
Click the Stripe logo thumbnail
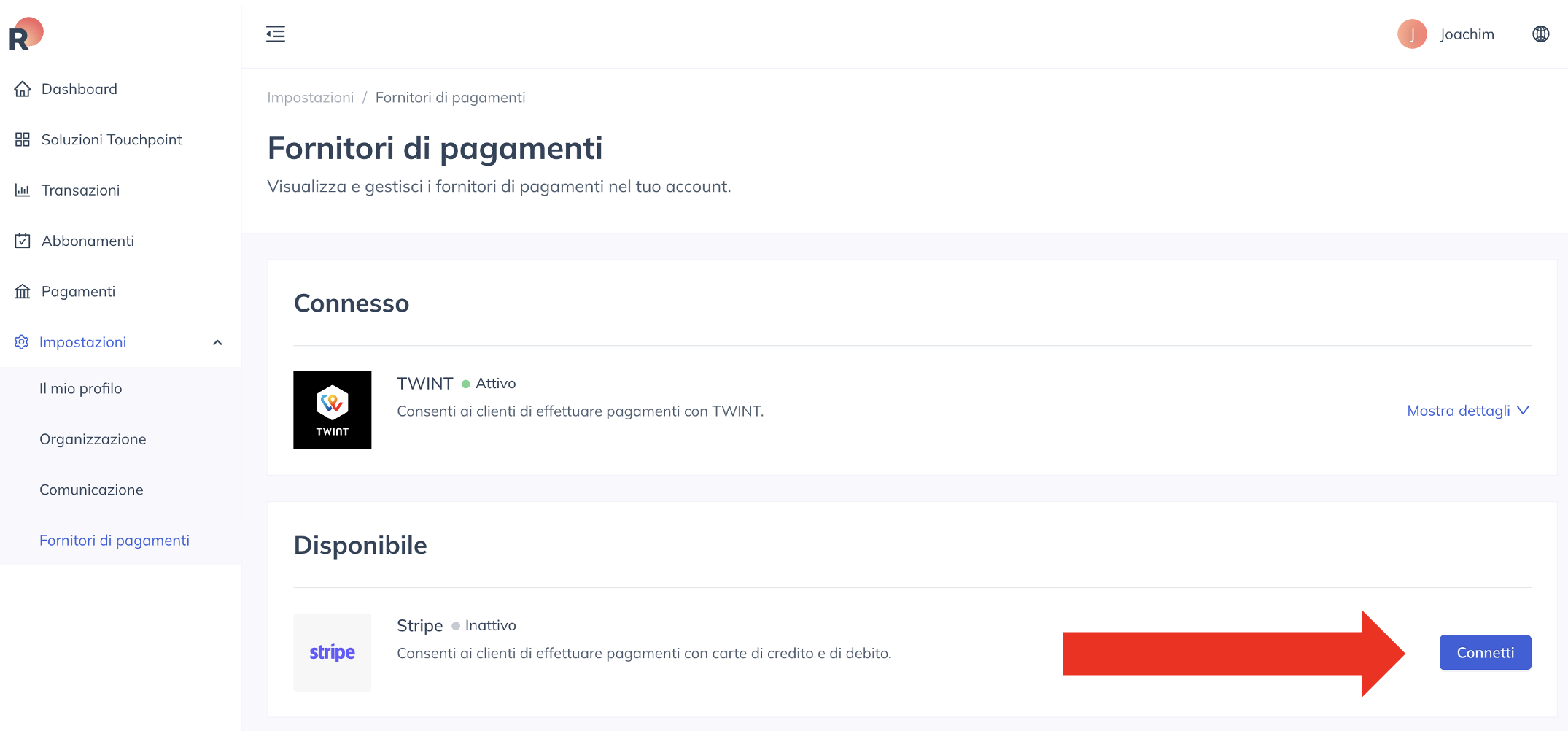332,652
